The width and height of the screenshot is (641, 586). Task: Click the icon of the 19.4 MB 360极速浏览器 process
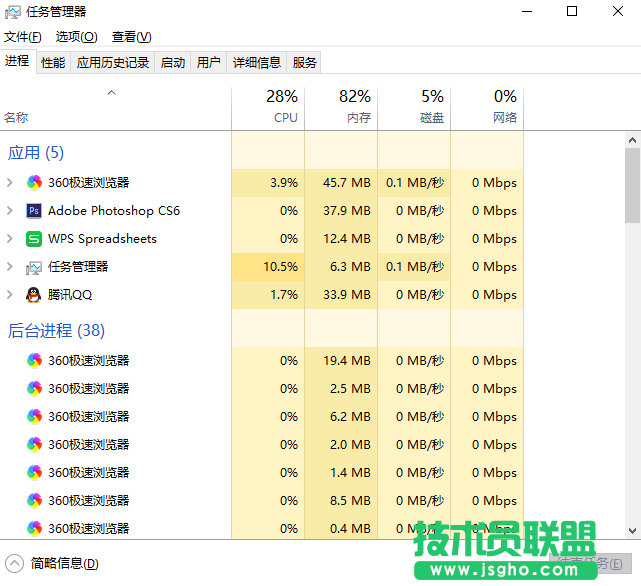[34, 361]
